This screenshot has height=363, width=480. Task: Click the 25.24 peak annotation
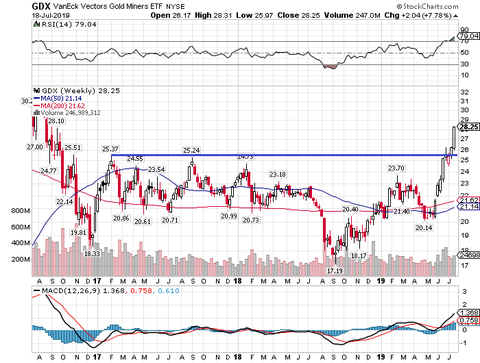(x=191, y=150)
